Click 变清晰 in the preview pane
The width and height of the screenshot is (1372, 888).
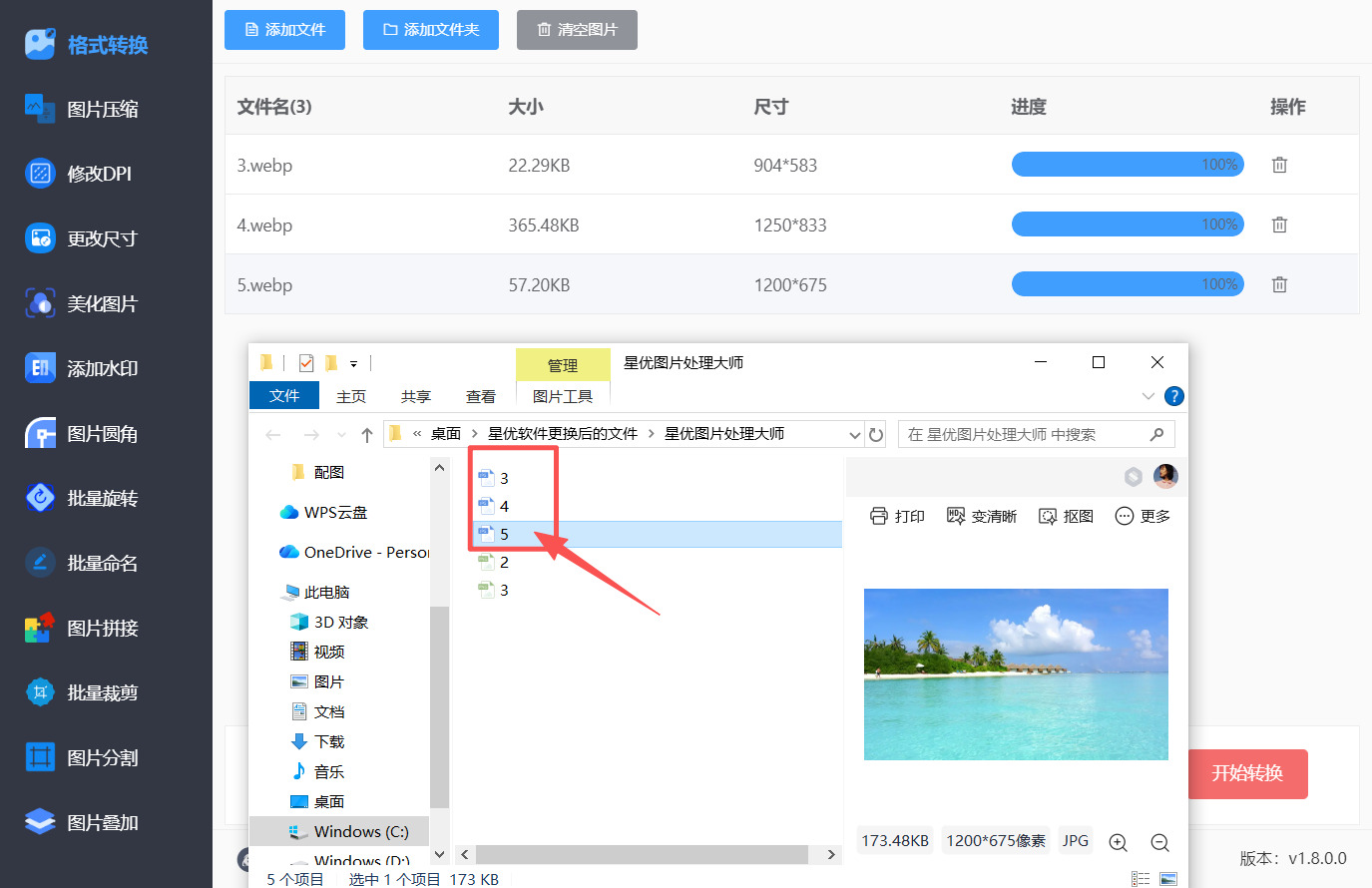pos(982,516)
